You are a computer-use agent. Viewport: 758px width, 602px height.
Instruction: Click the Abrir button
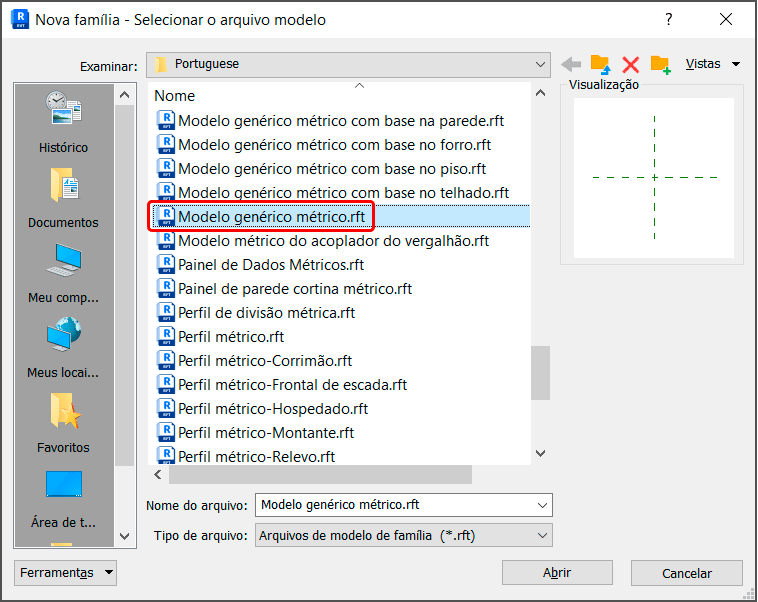click(x=556, y=573)
